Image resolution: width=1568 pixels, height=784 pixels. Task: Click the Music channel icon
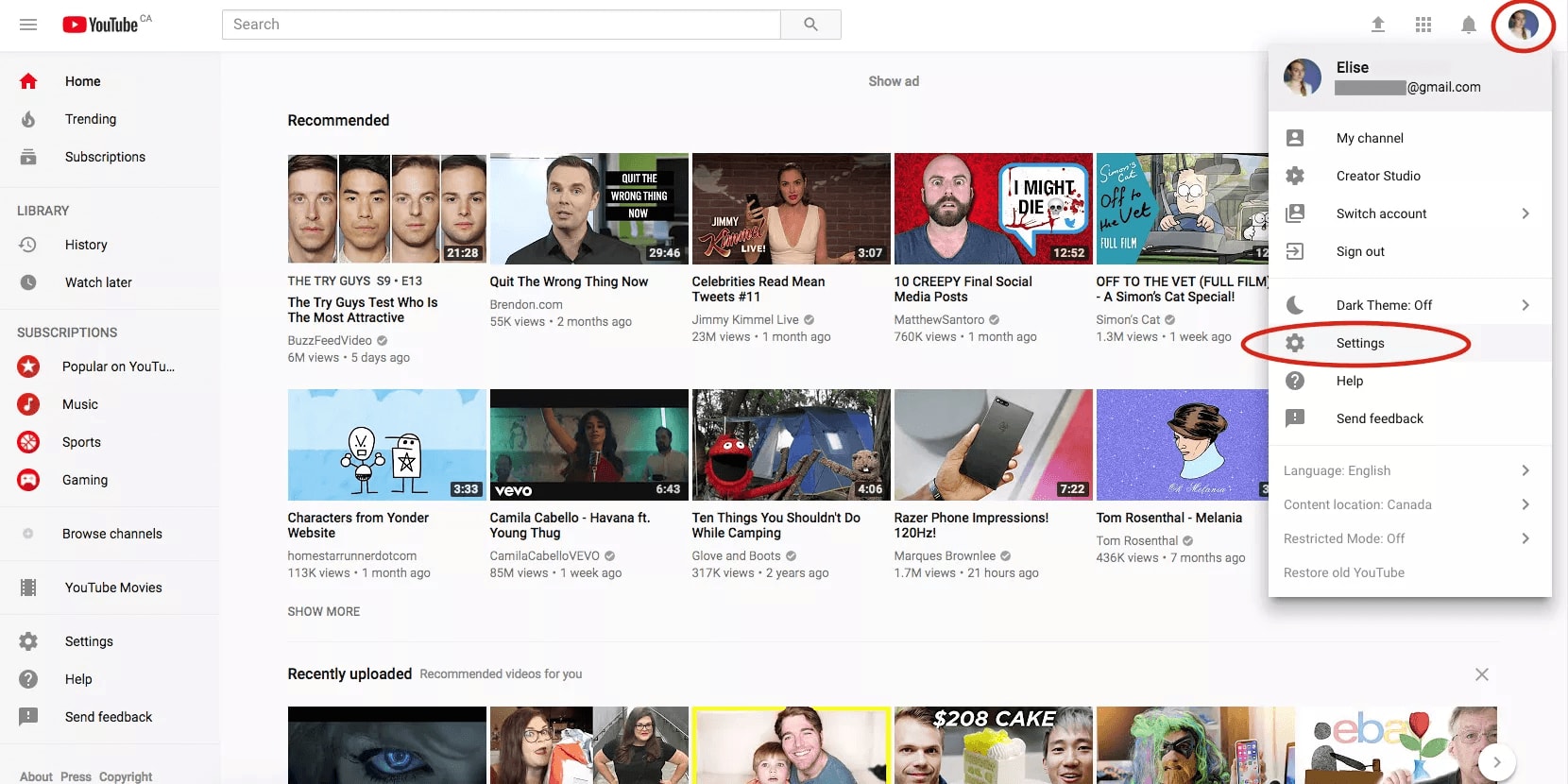click(28, 404)
